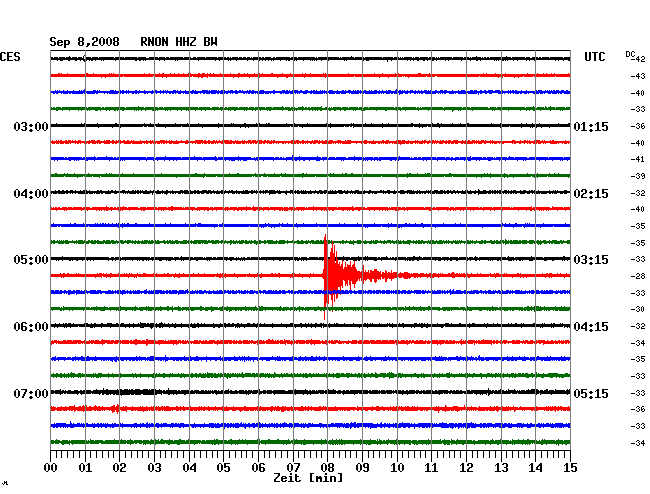
Task: Click the 'UTC' column header
Action: [x=594, y=57]
